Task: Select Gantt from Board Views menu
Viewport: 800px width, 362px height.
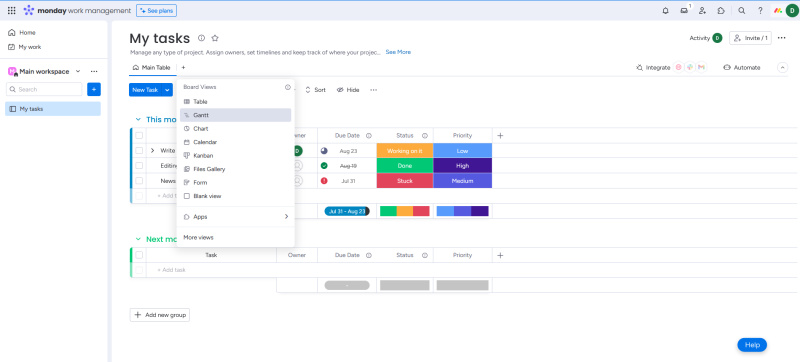Action: pyautogui.click(x=236, y=115)
